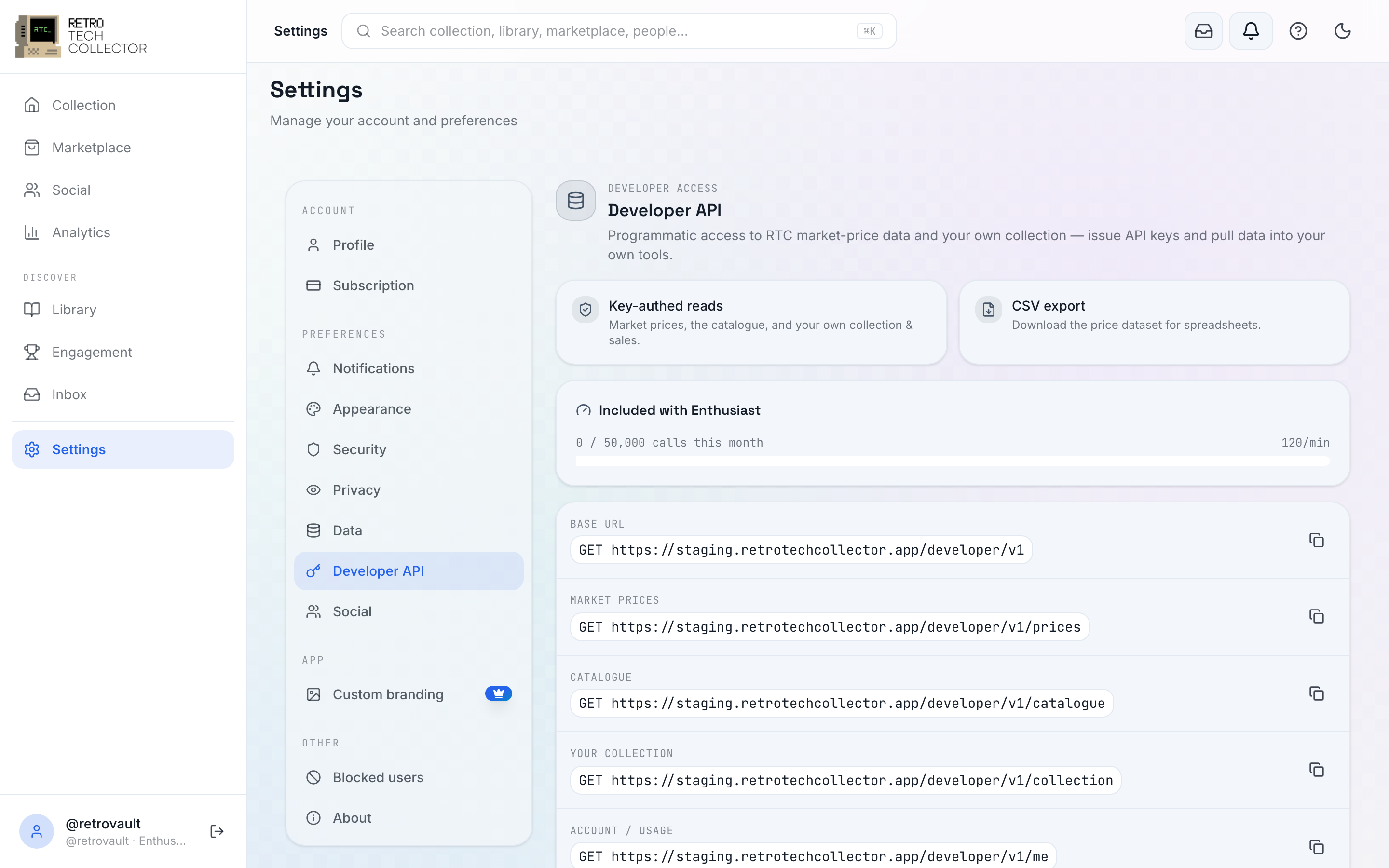Click the ⌘K shortcut badge
1389x868 pixels.
(869, 31)
